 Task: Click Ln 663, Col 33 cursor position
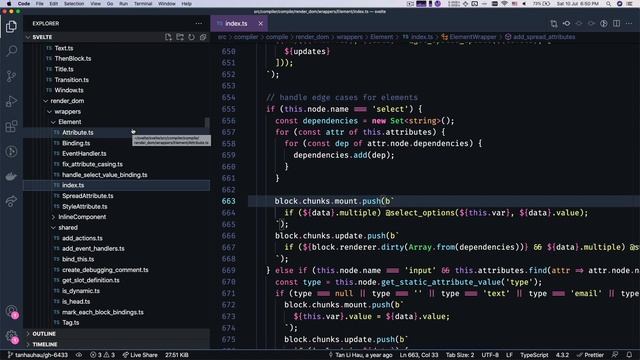tap(419, 355)
